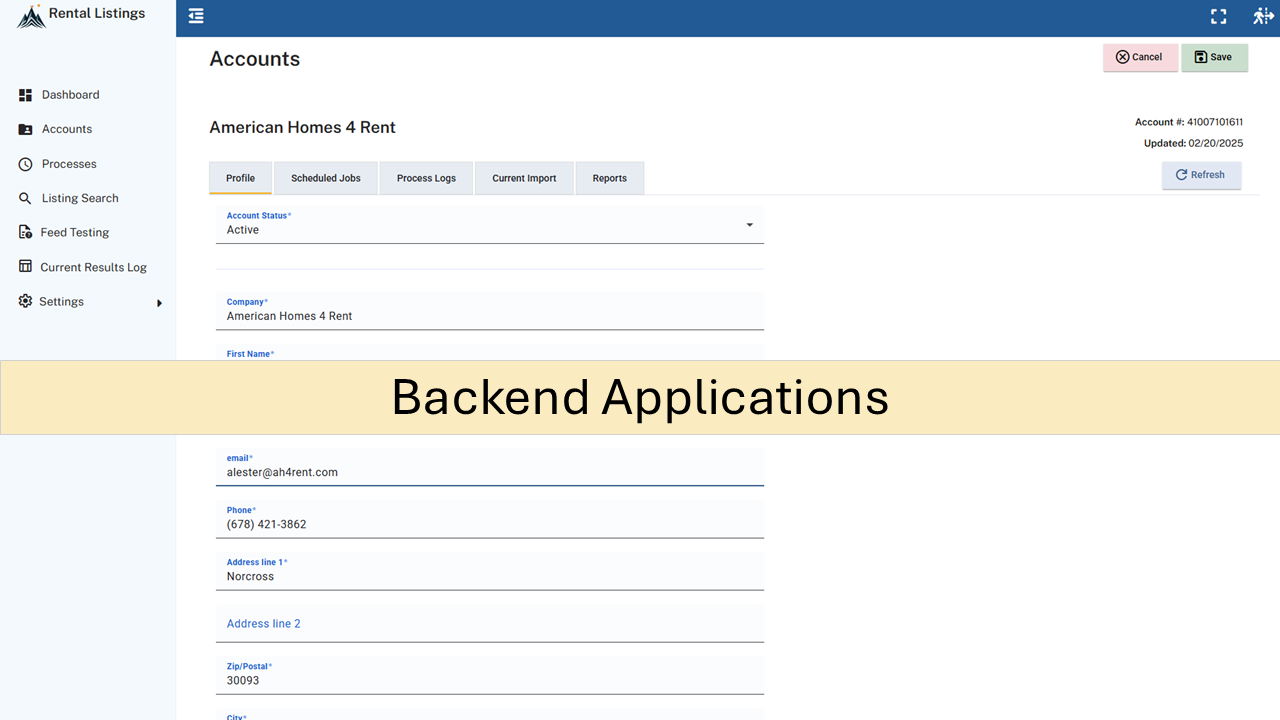Image resolution: width=1280 pixels, height=720 pixels.
Task: Select the Profile tab
Action: 240,178
